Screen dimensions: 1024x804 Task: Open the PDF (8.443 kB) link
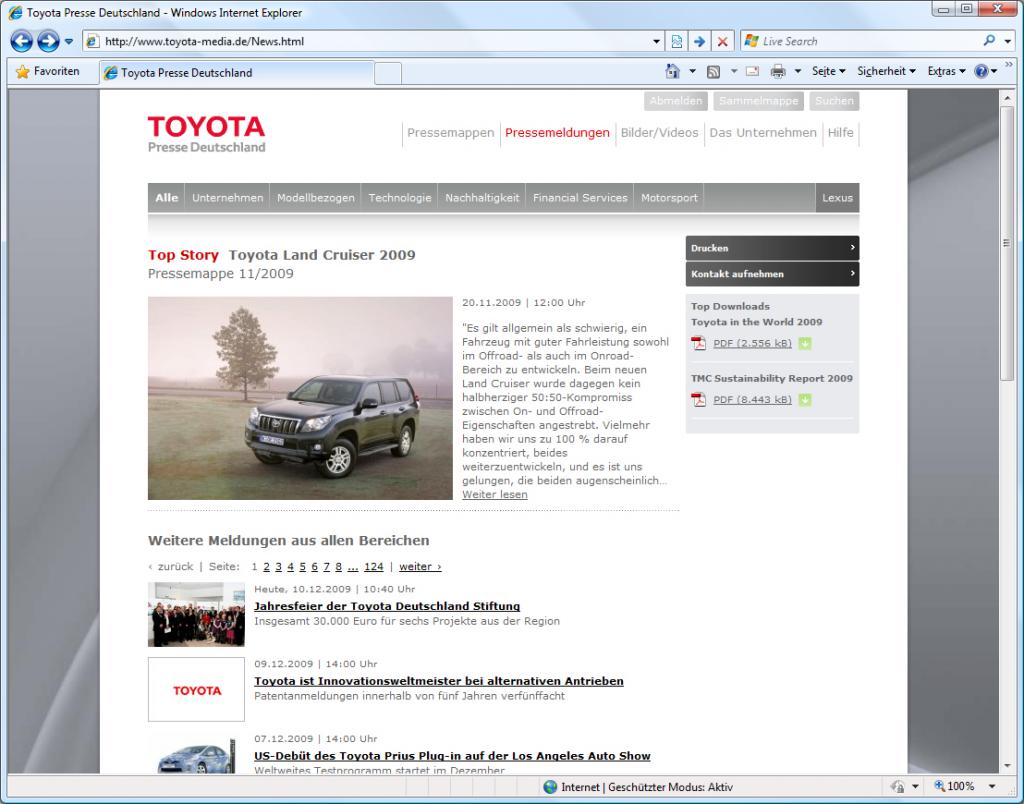click(752, 400)
